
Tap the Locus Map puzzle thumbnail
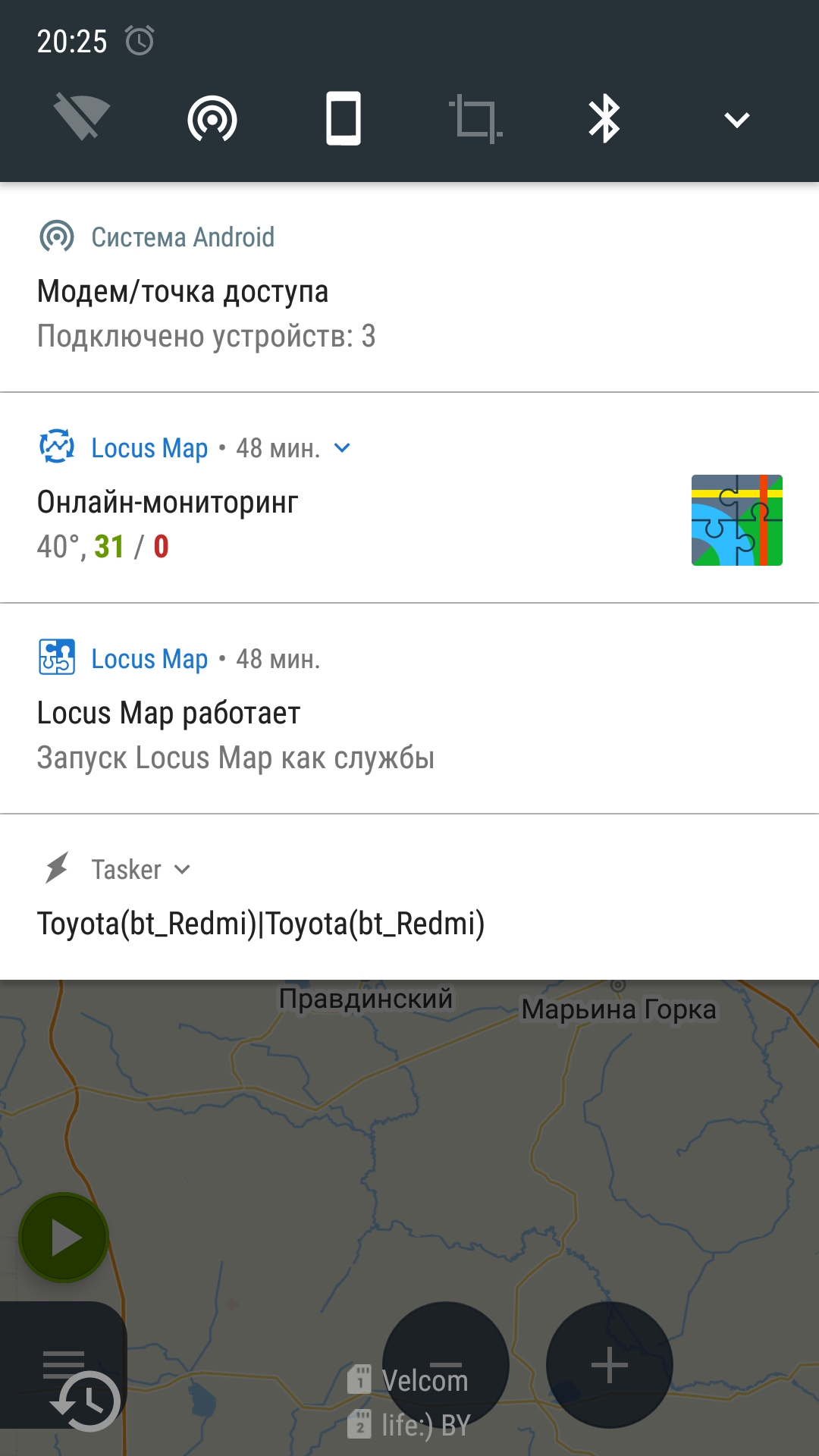pyautogui.click(x=736, y=520)
